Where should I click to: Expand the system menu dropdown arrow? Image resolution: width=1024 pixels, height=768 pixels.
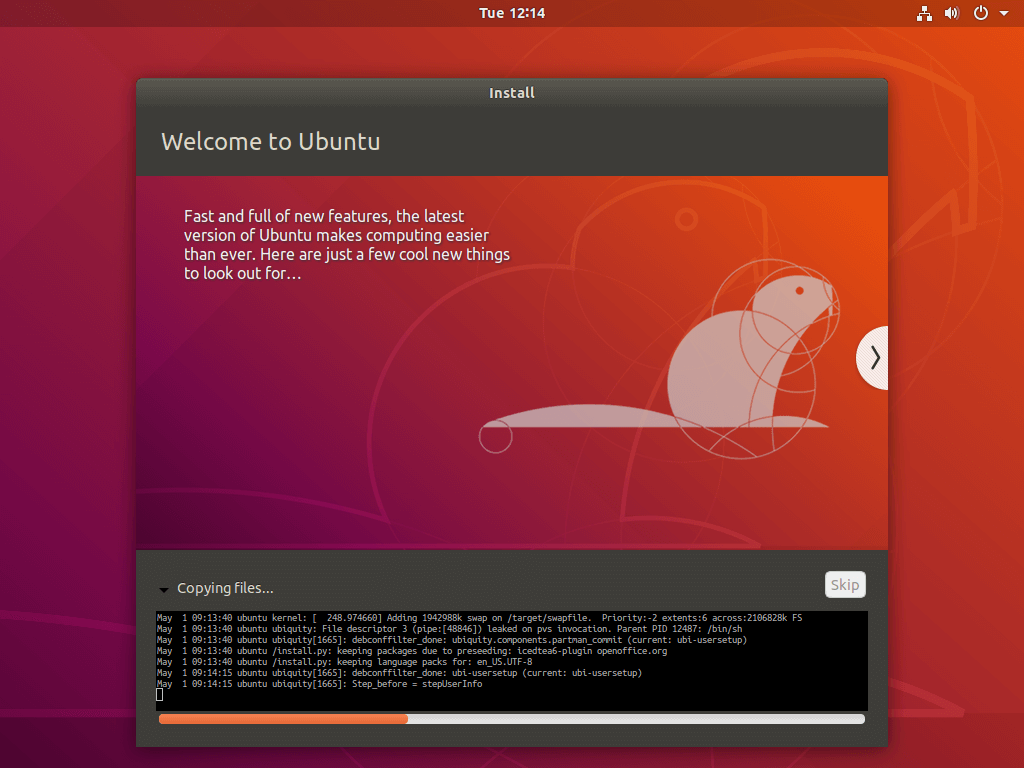click(x=1004, y=14)
